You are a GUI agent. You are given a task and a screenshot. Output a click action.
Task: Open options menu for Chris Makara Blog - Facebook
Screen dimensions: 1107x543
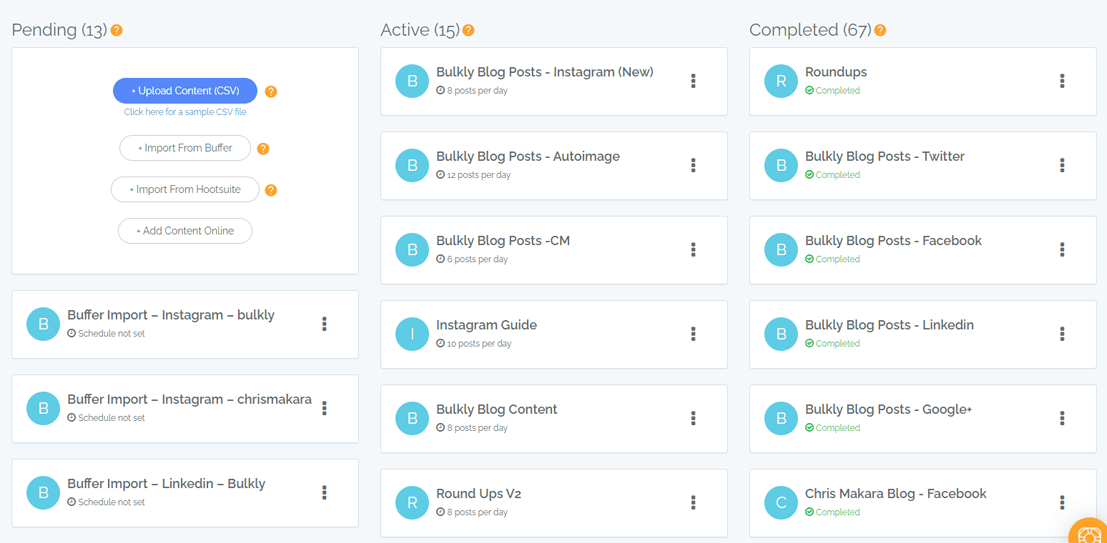coord(1062,502)
